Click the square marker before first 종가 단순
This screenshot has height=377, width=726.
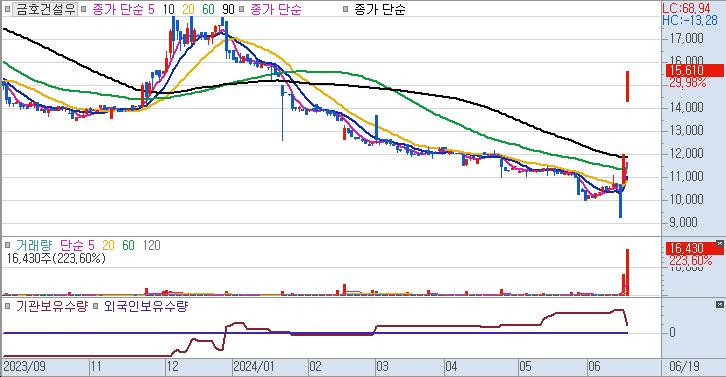point(83,9)
